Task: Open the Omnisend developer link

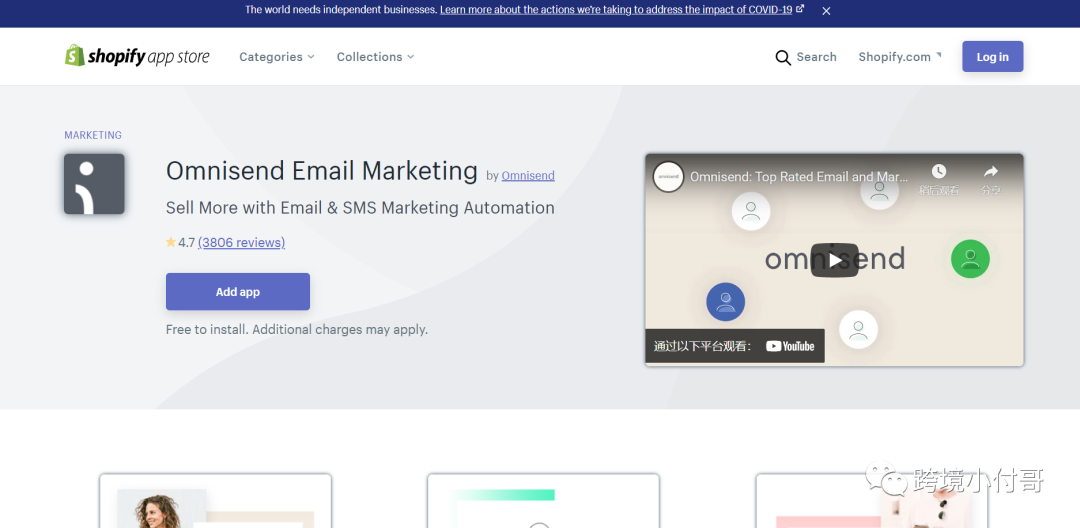Action: pos(528,176)
